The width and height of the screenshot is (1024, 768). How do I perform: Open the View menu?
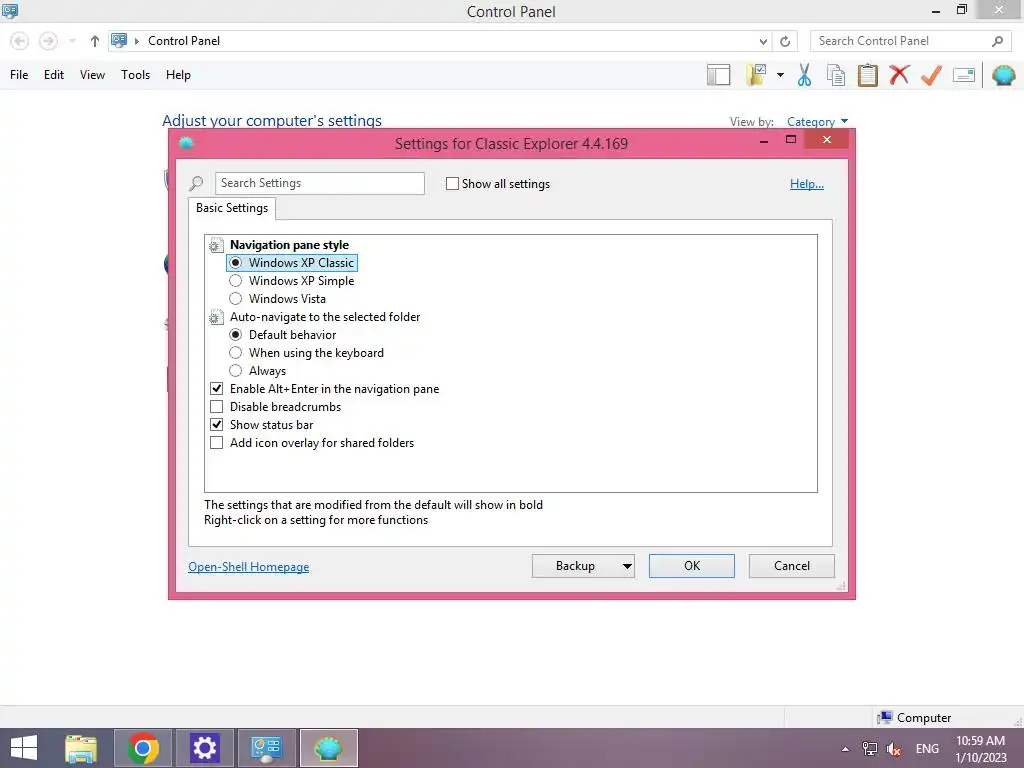(92, 75)
